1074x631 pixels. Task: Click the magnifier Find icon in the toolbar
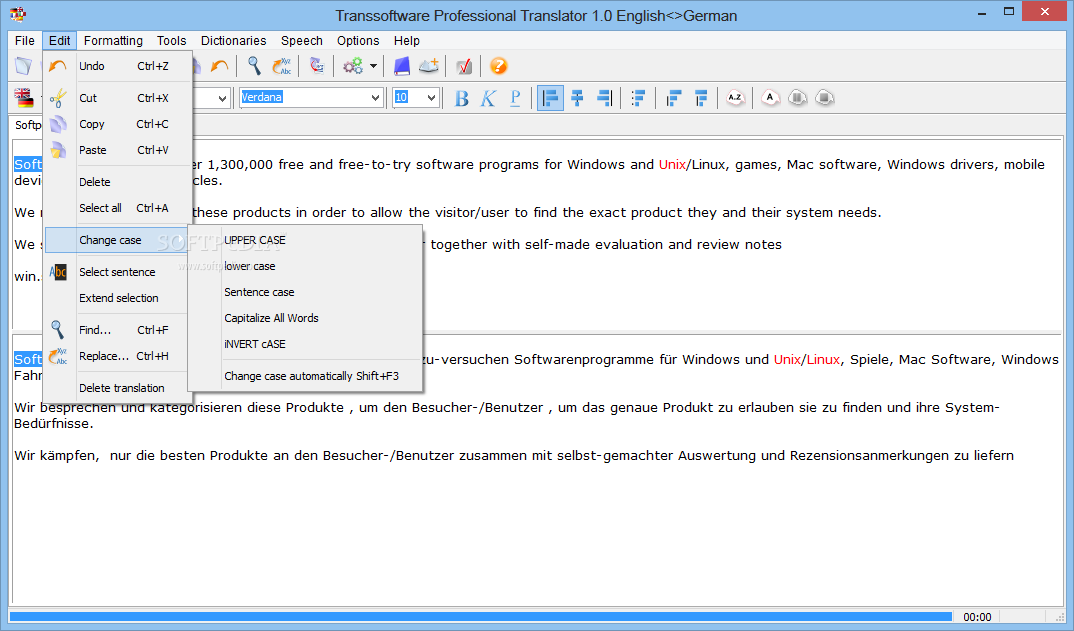(254, 66)
